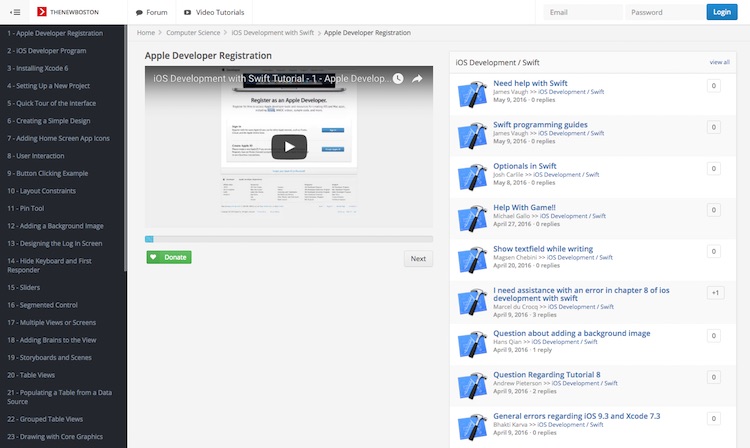Select tutorial 10 - Layout Constraints
Image resolution: width=750 pixels, height=448 pixels.
pos(41,191)
